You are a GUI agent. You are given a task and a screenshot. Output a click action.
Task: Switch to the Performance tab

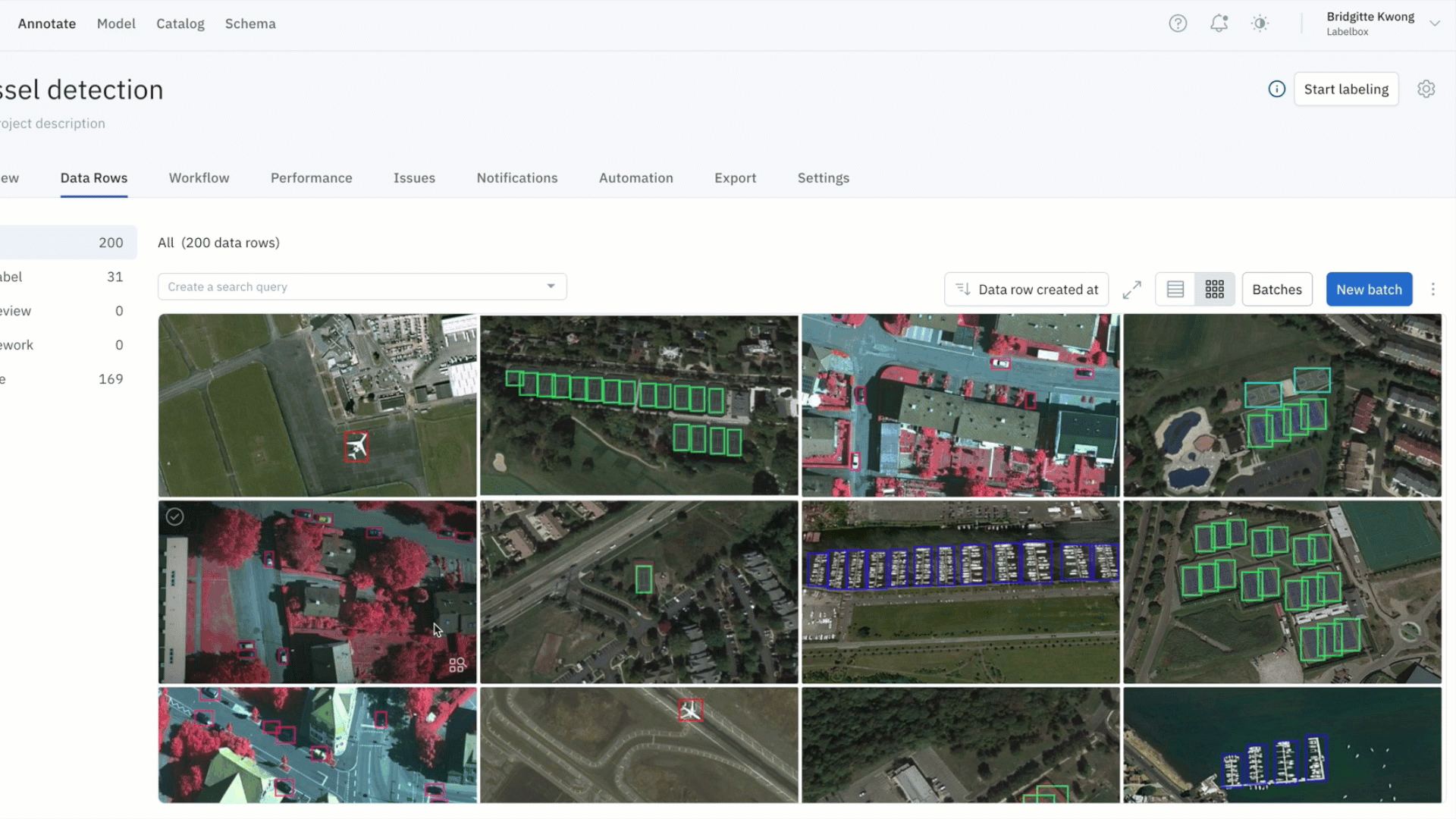tap(312, 178)
